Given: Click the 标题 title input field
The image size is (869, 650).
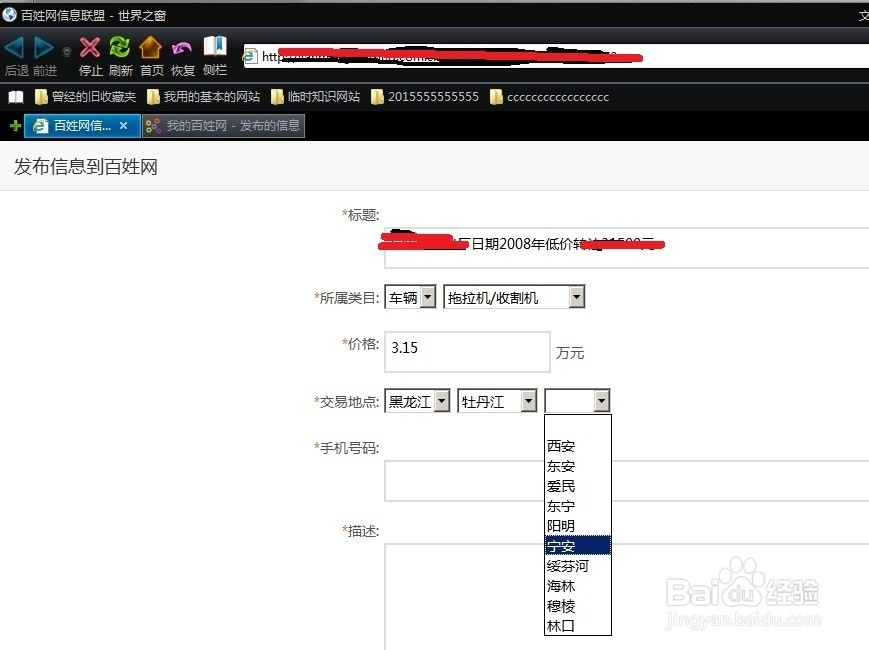Looking at the screenshot, I should pos(626,248).
